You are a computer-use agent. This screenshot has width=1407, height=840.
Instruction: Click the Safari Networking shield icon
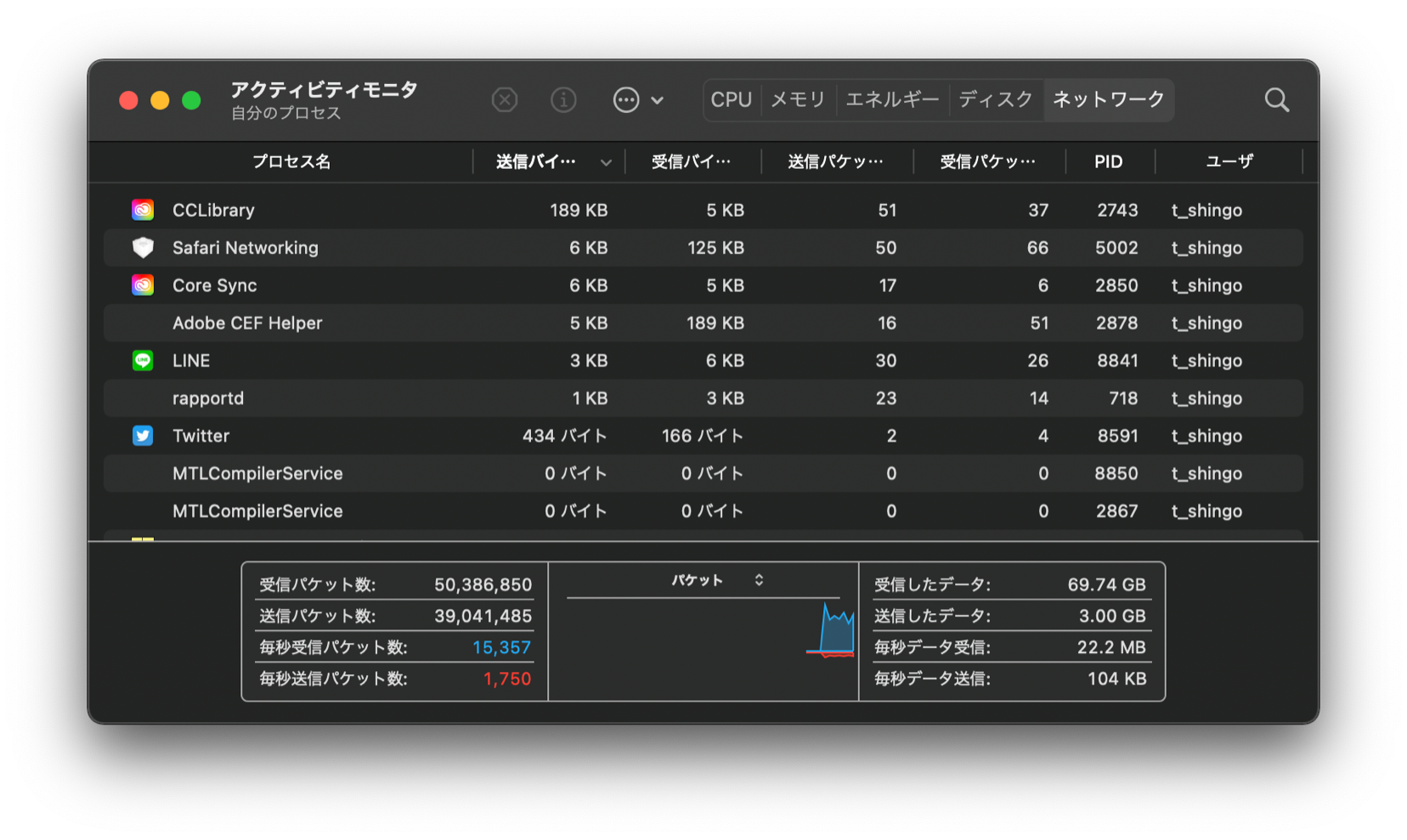143,247
